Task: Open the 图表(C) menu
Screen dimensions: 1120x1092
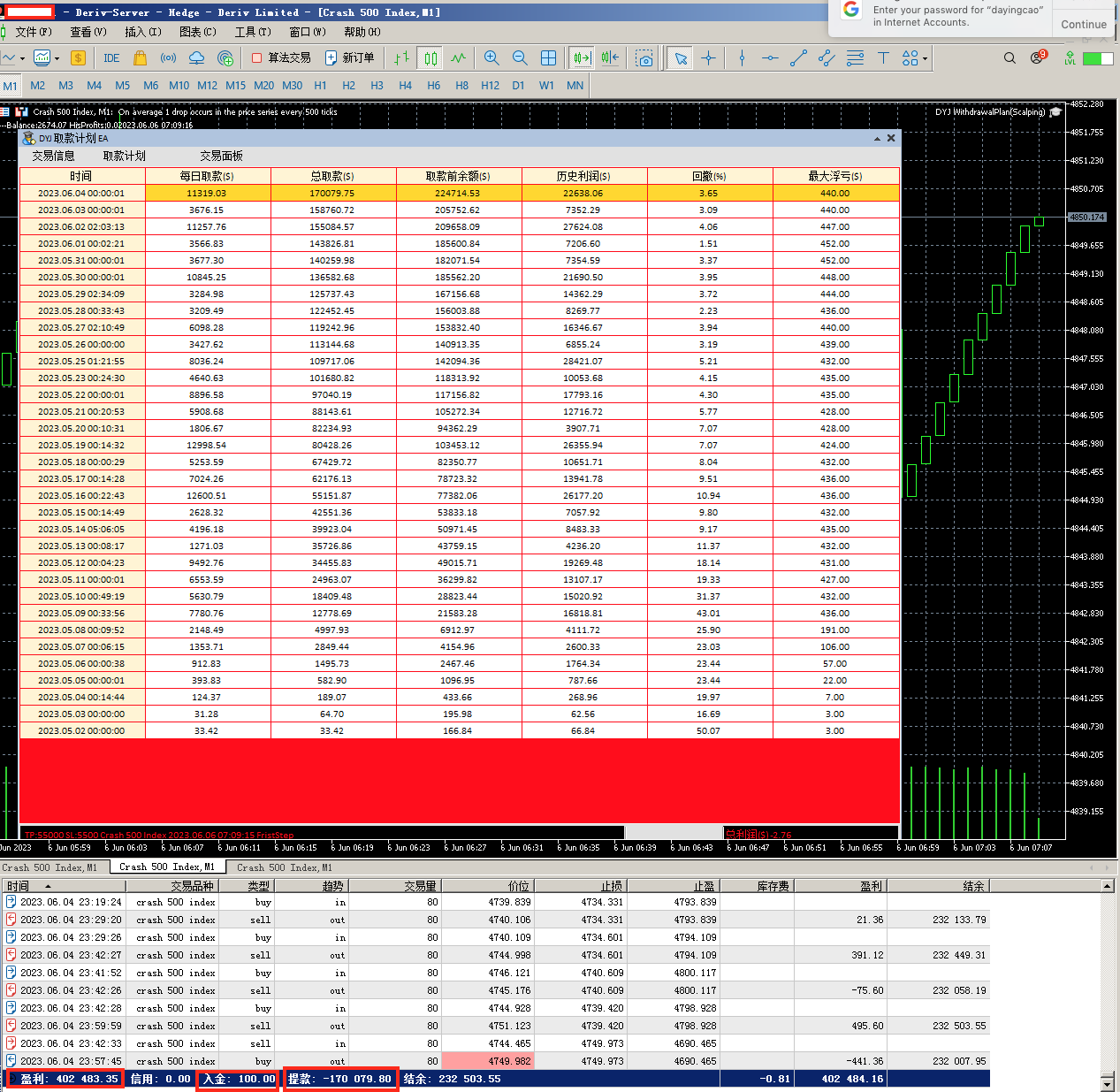Action: (197, 32)
